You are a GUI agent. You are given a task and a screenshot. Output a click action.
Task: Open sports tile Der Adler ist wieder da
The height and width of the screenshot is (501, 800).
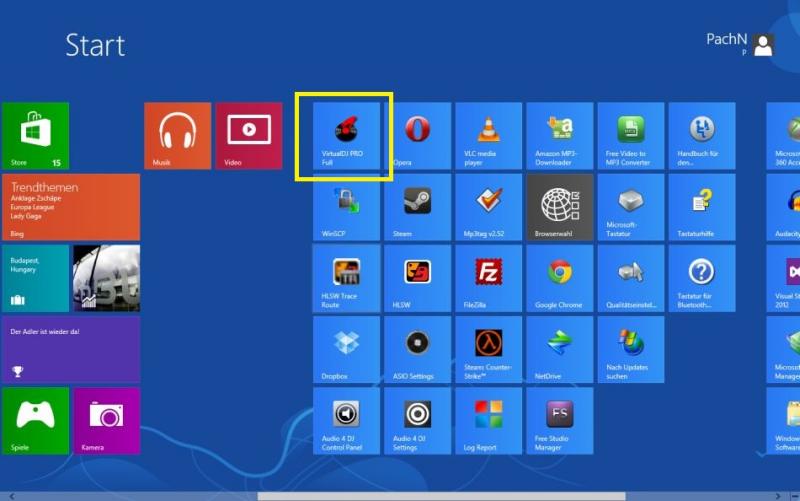point(71,349)
